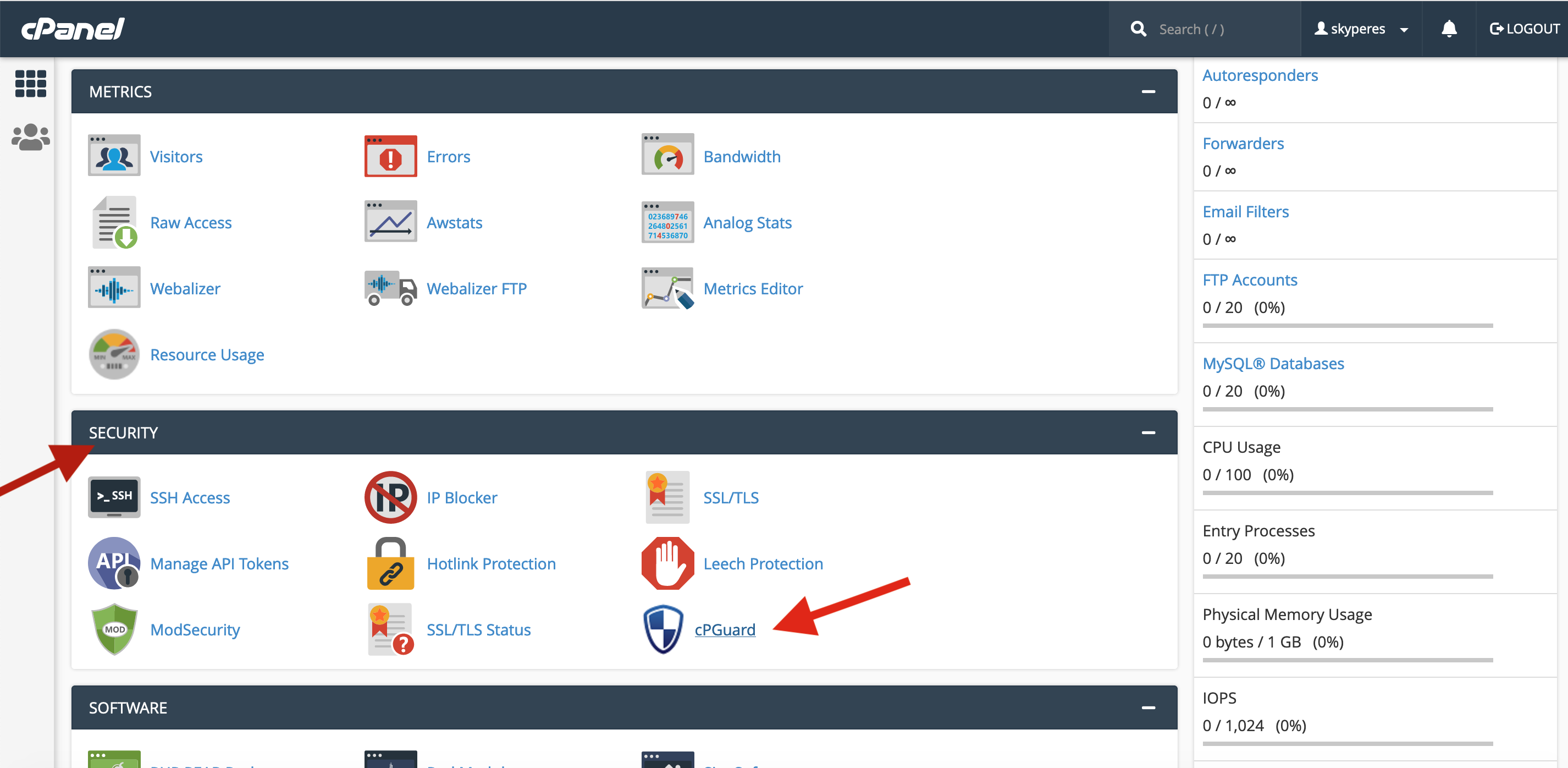Open the Hotlink Protection link

(490, 564)
